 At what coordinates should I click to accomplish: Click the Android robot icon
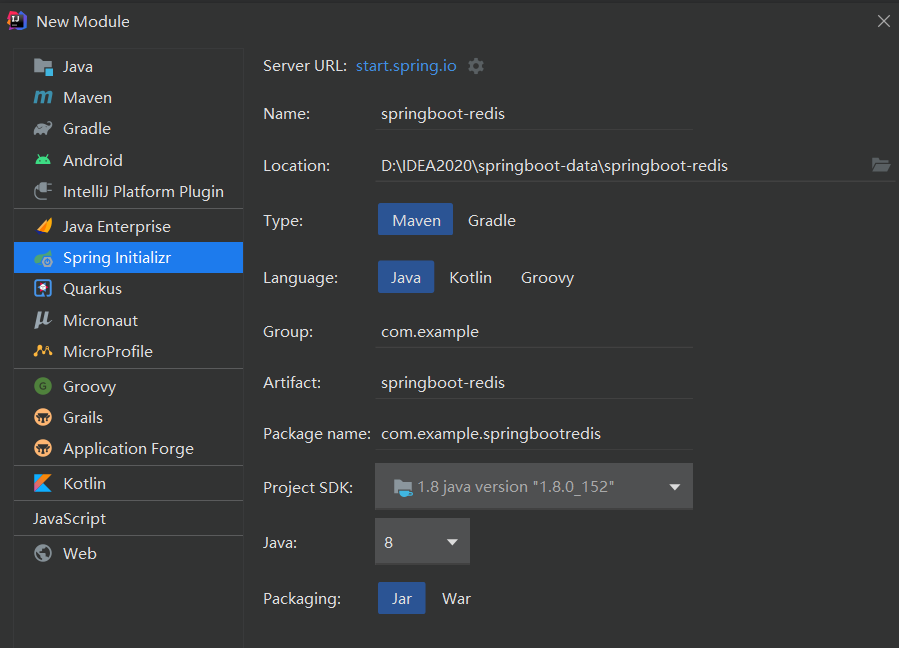coord(43,160)
